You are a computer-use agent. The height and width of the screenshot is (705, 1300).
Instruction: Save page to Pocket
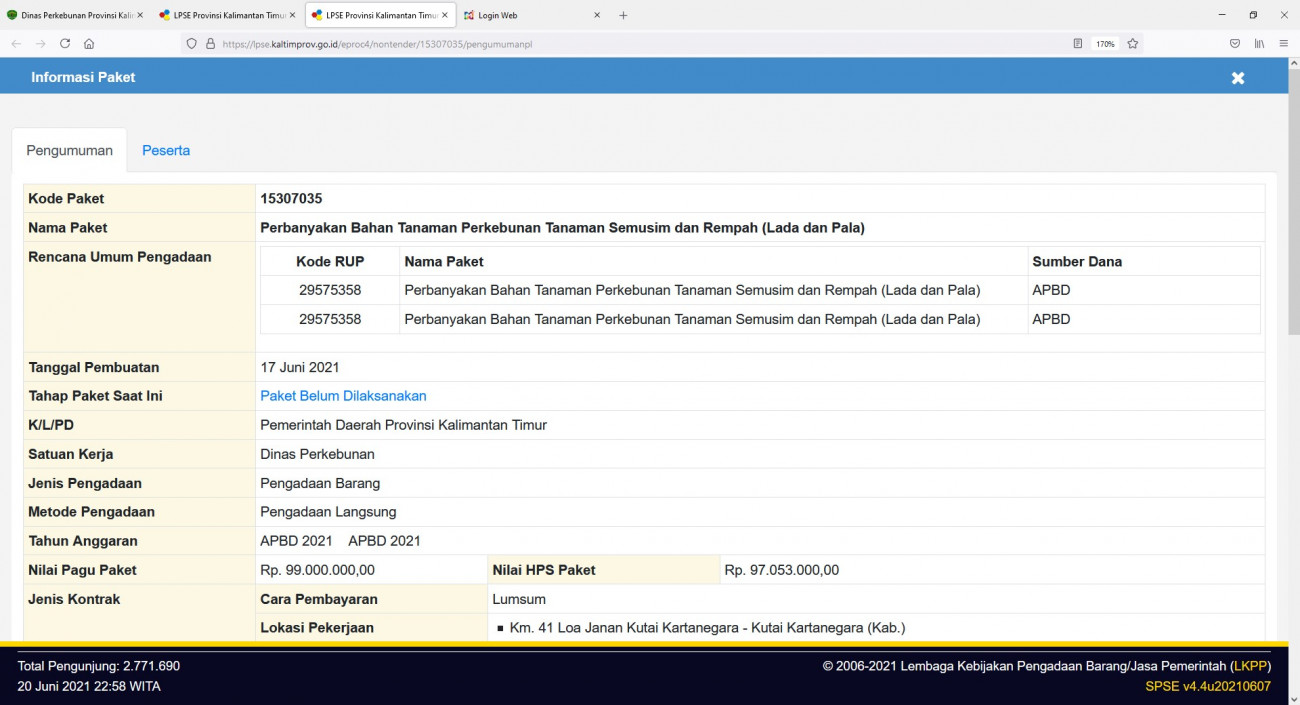coord(1234,43)
